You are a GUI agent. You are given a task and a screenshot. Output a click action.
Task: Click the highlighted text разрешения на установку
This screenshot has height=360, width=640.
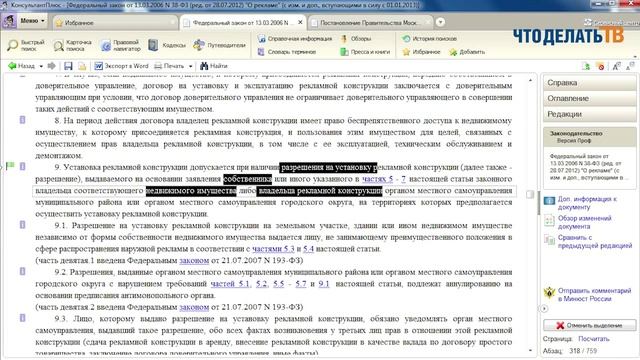pyautogui.click(x=328, y=167)
